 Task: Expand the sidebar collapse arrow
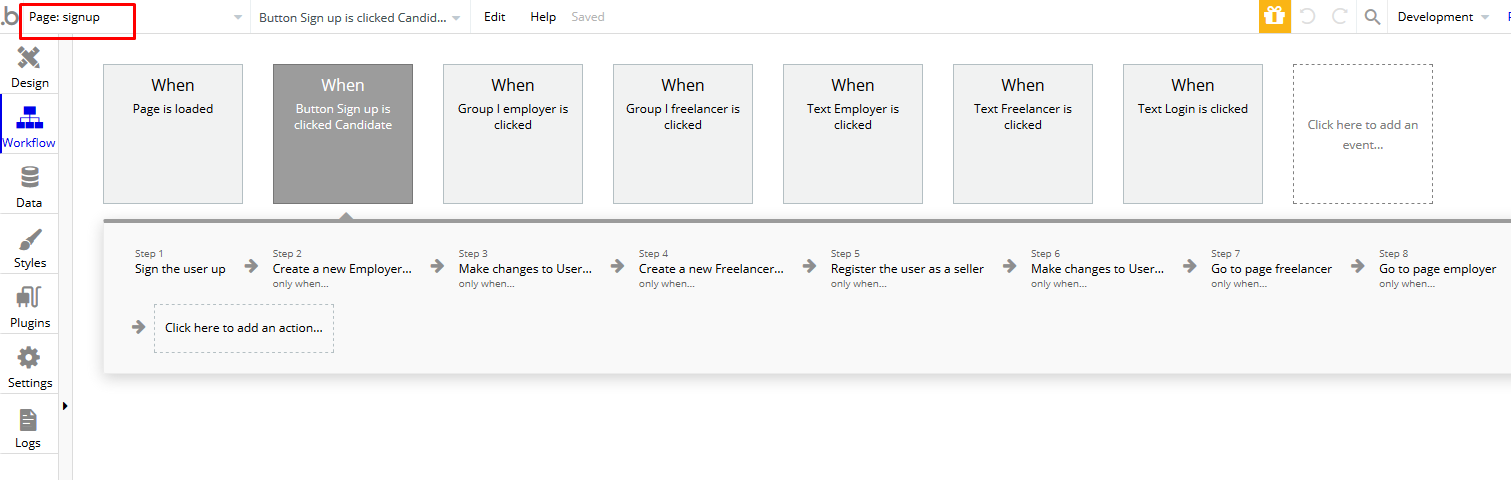(65, 406)
